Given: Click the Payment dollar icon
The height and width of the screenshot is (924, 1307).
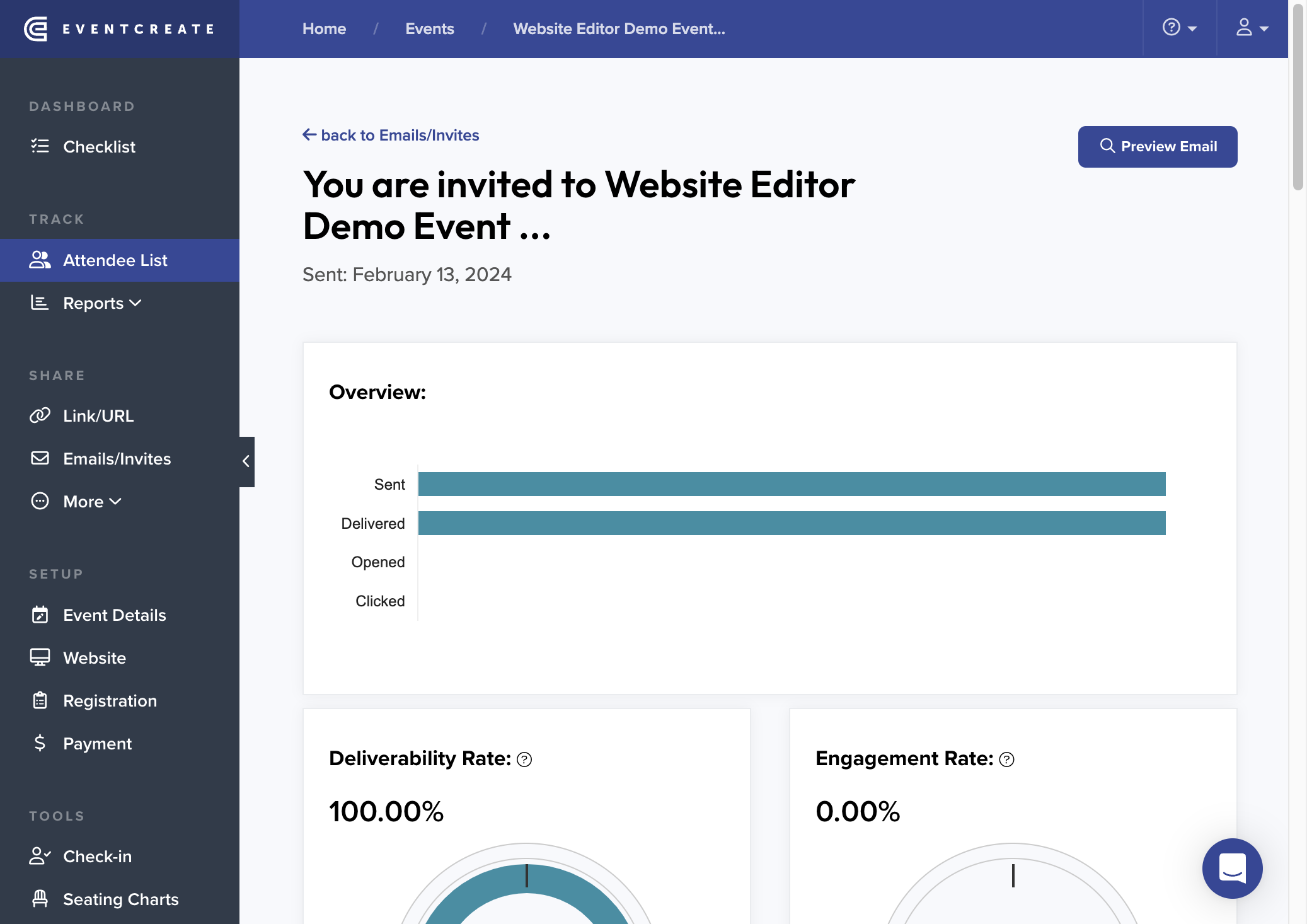Looking at the screenshot, I should pyautogui.click(x=40, y=743).
